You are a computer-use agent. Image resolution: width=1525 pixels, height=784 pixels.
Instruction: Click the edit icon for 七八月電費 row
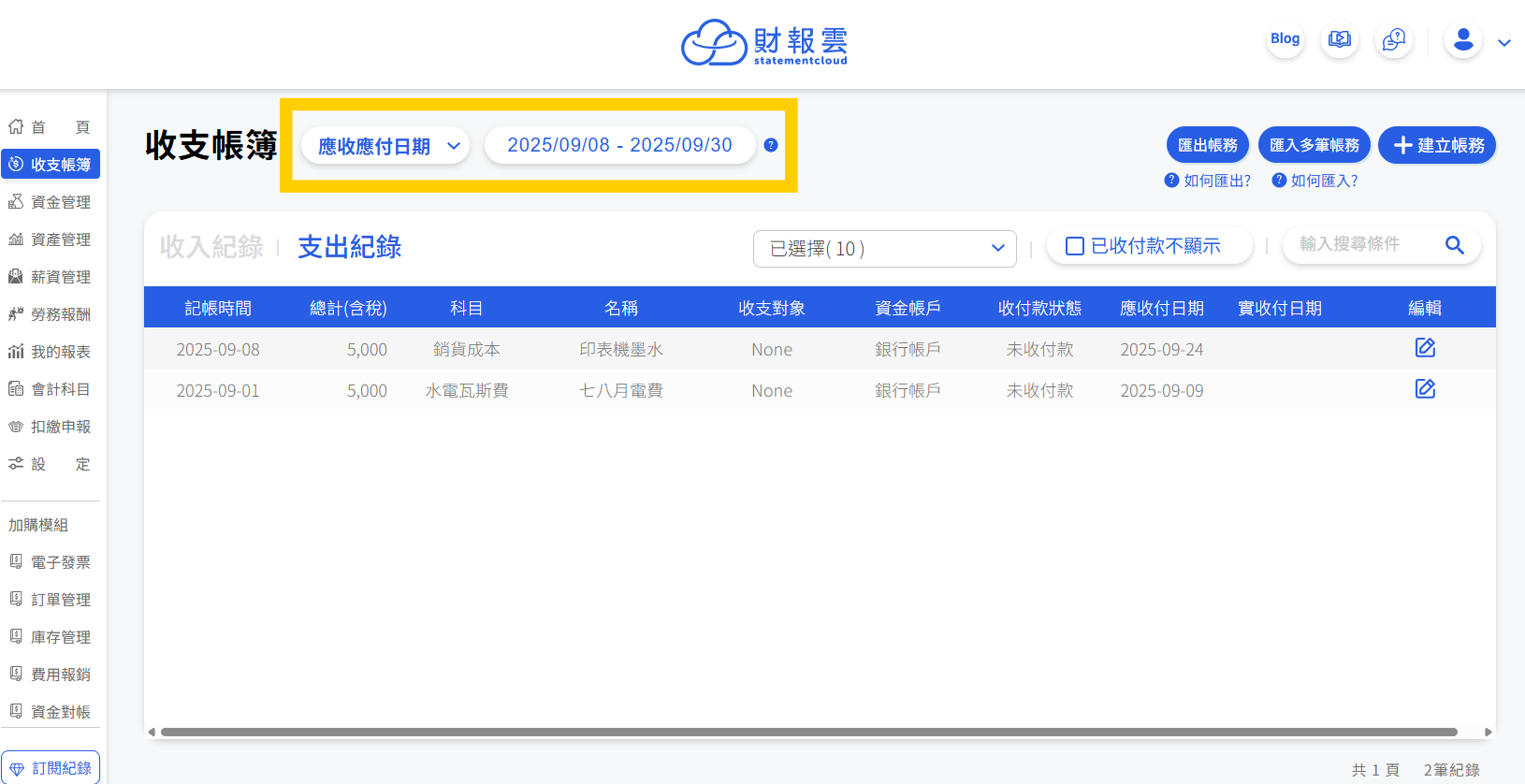tap(1425, 389)
